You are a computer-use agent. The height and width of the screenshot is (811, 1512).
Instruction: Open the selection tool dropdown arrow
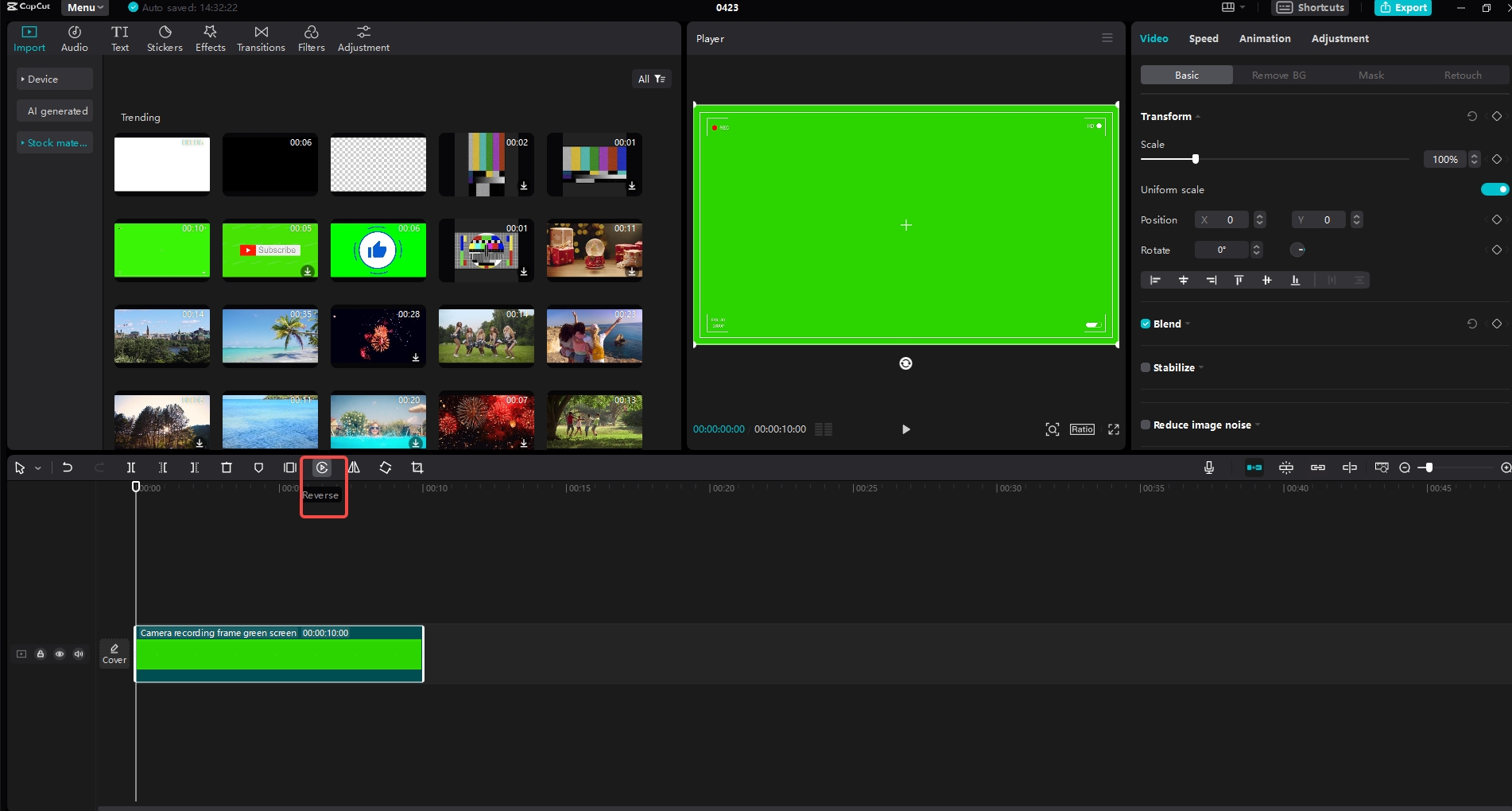pyautogui.click(x=37, y=468)
